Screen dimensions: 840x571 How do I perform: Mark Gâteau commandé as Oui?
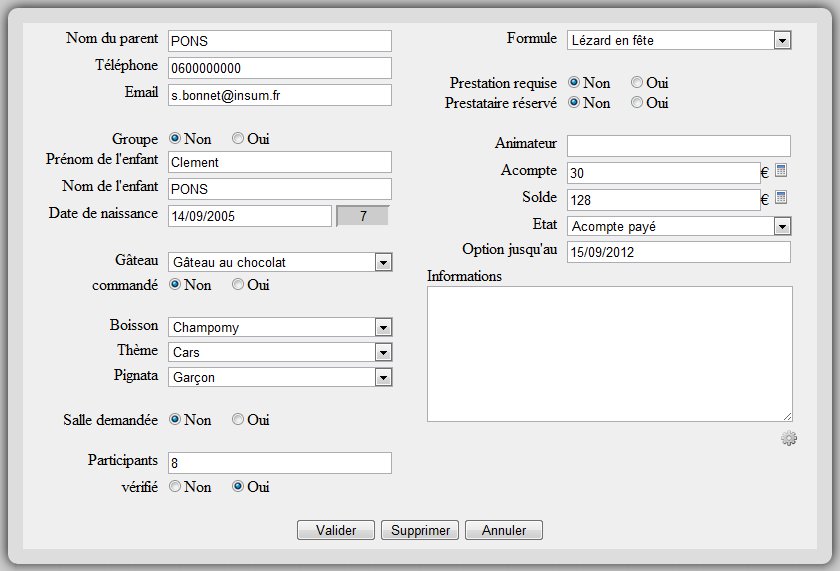238,285
